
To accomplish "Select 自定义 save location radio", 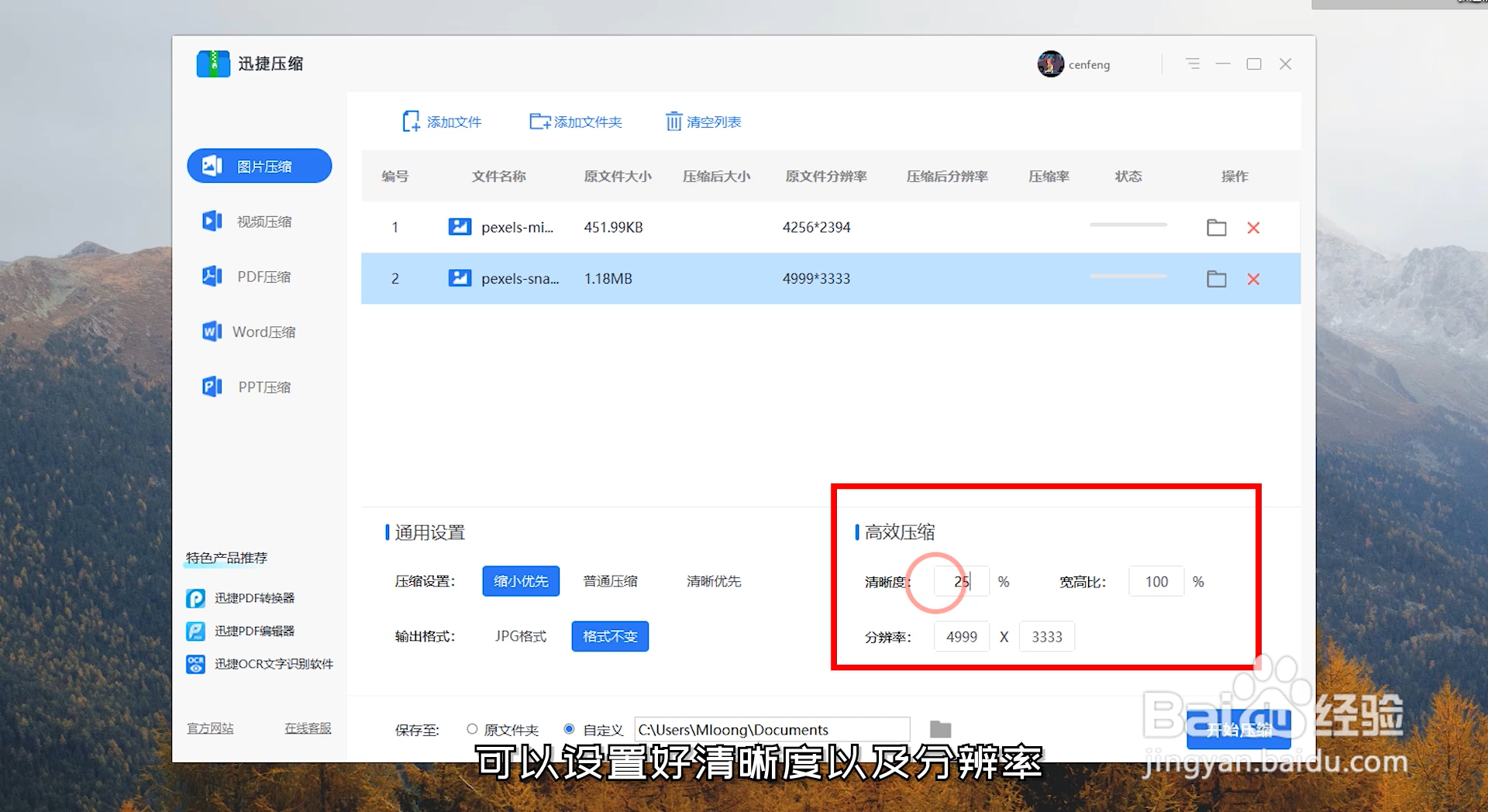I will 569,729.
